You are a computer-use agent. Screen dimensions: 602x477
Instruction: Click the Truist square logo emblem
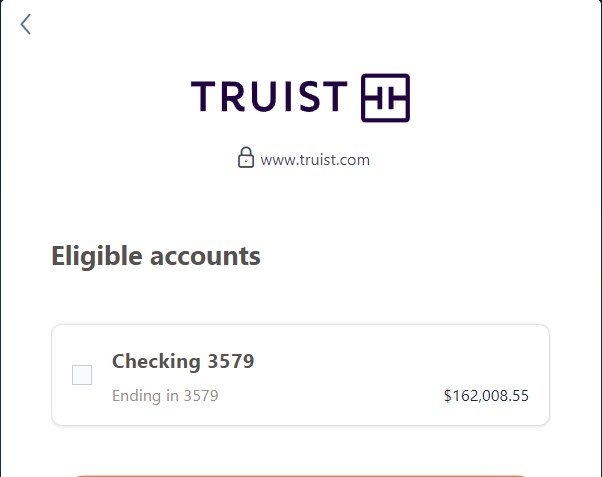point(385,98)
